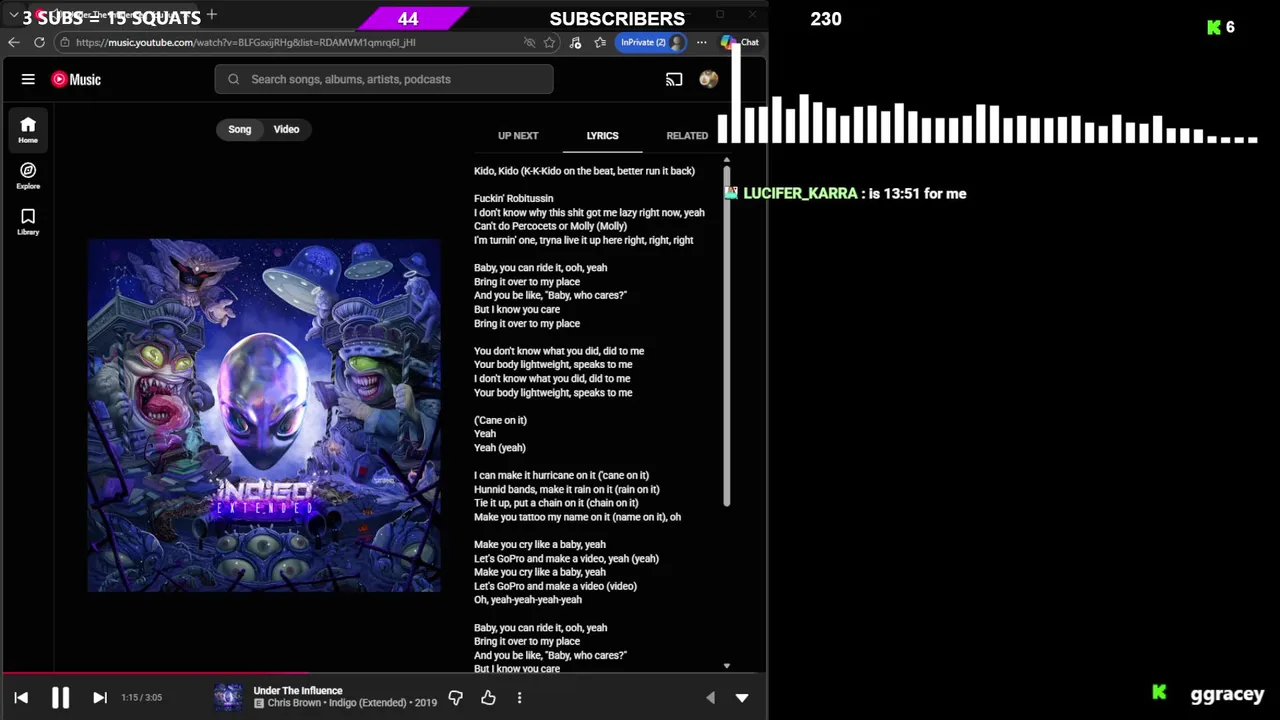
Task: Click the small album thumbnail in player bar
Action: pos(228,697)
